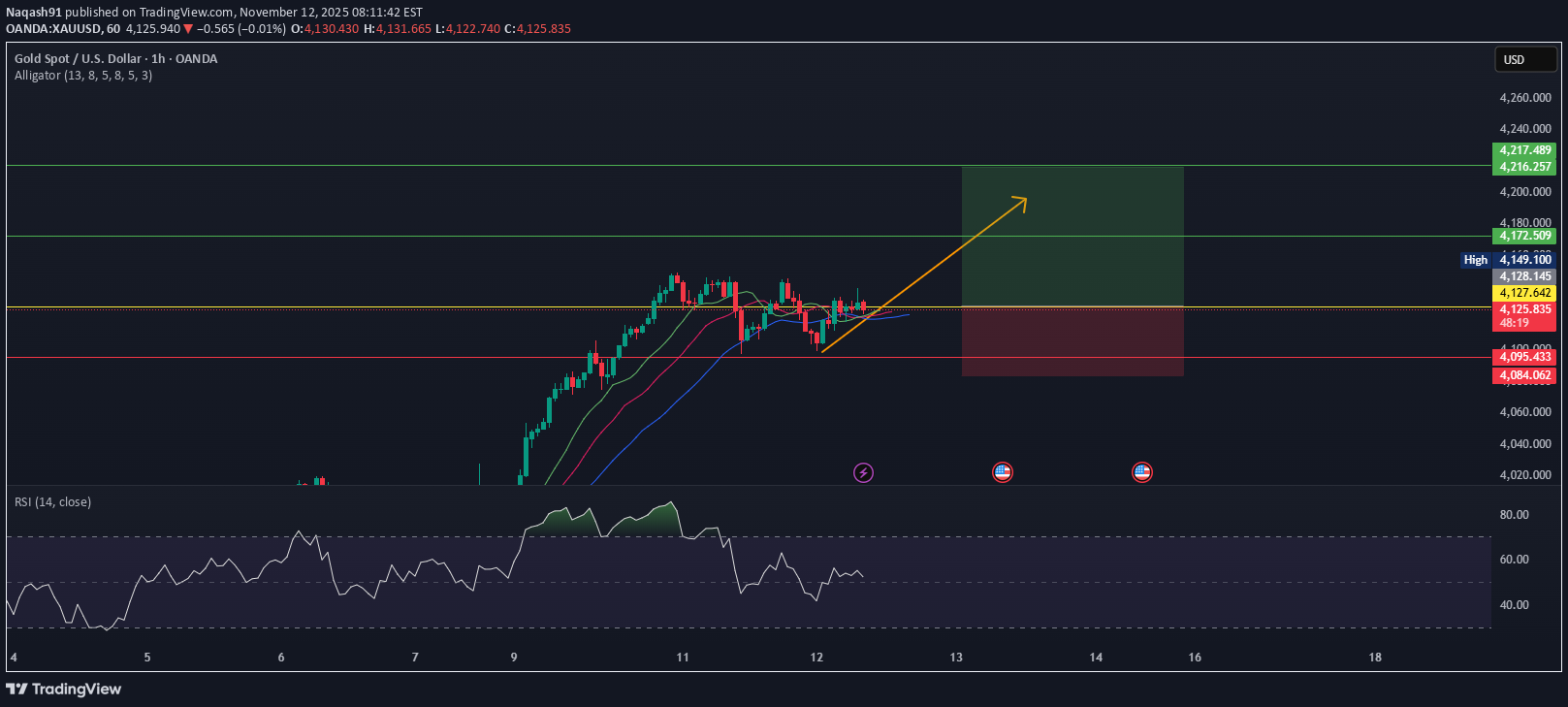This screenshot has height=707, width=1568.
Task: Click the second US flag economic event icon
Action: click(1142, 472)
